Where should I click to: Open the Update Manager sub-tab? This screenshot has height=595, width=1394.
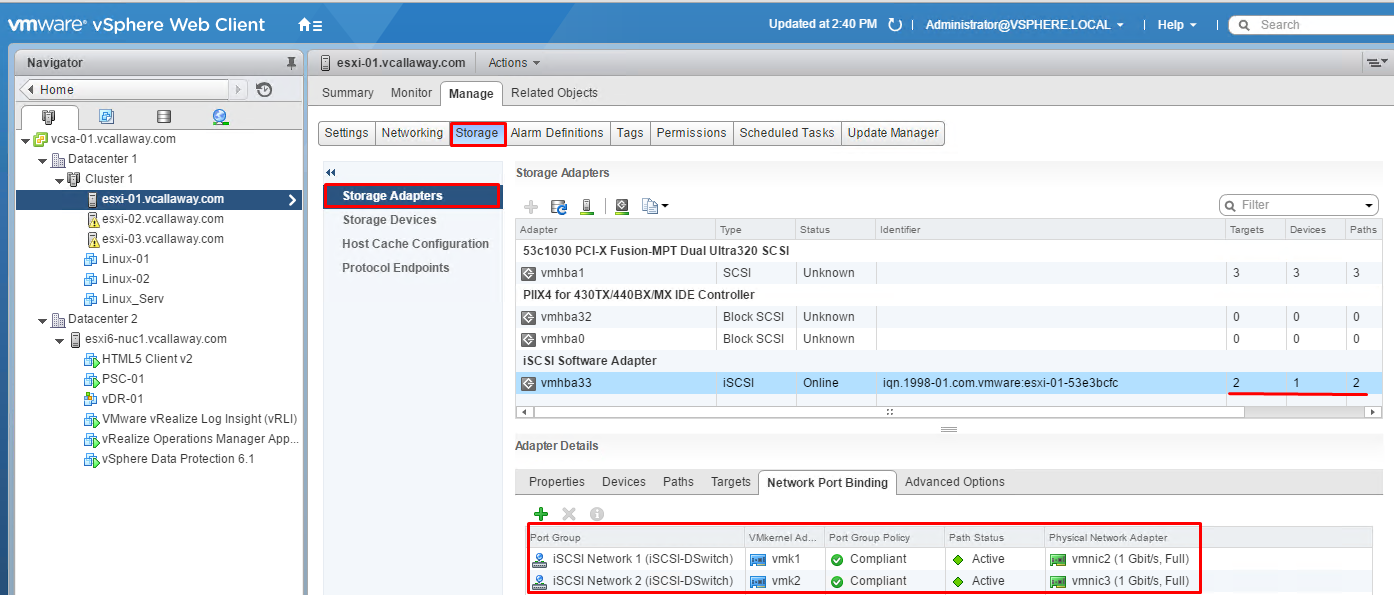coord(893,133)
